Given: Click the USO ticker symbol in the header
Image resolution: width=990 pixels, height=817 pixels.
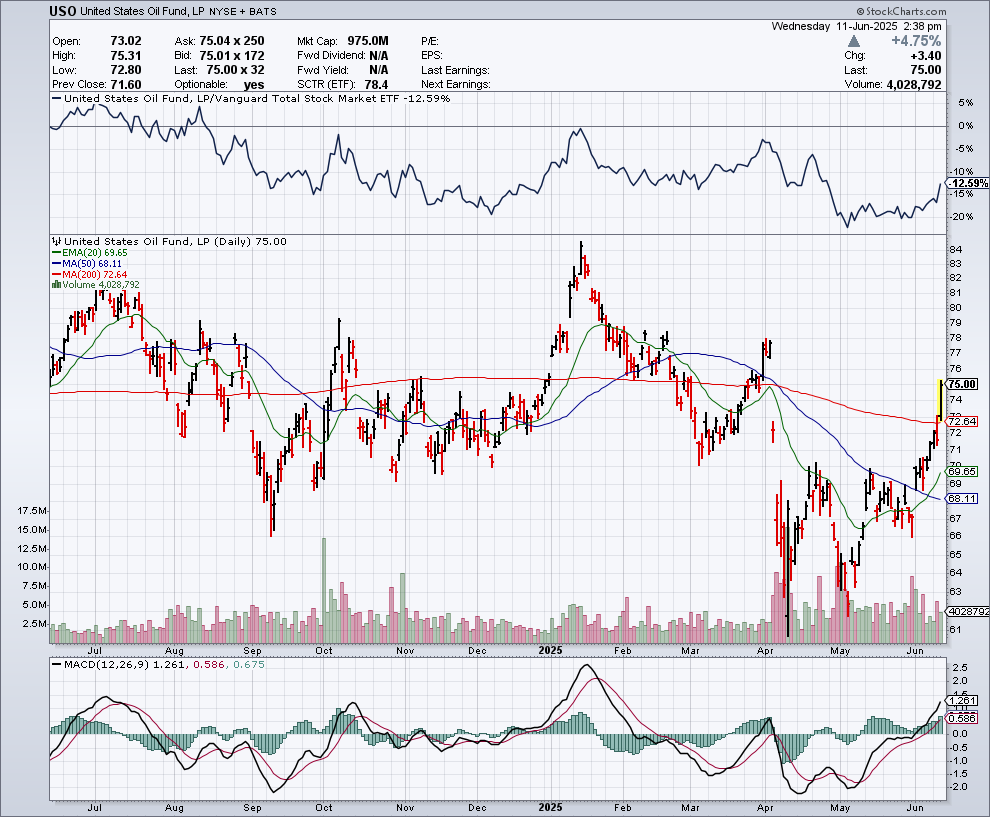Looking at the screenshot, I should (63, 11).
